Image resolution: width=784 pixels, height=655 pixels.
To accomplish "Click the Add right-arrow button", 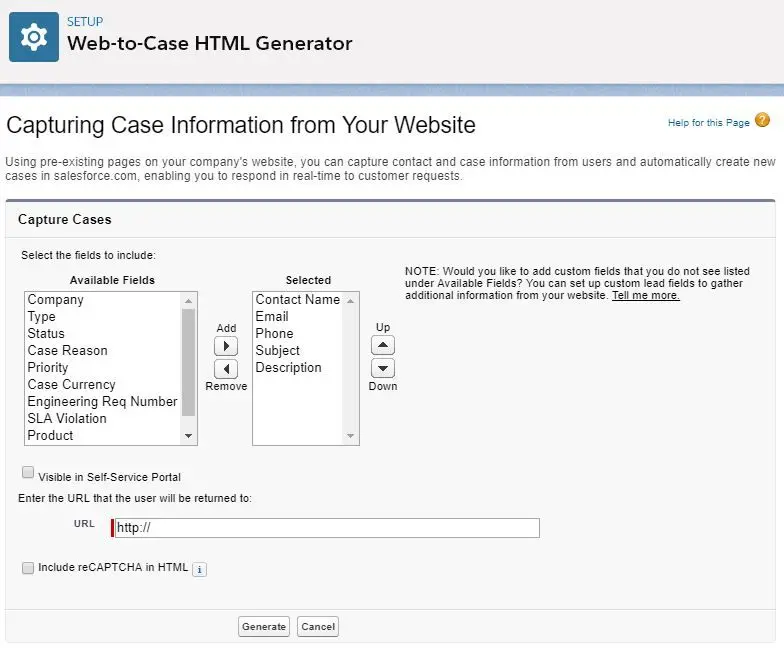I will [226, 346].
